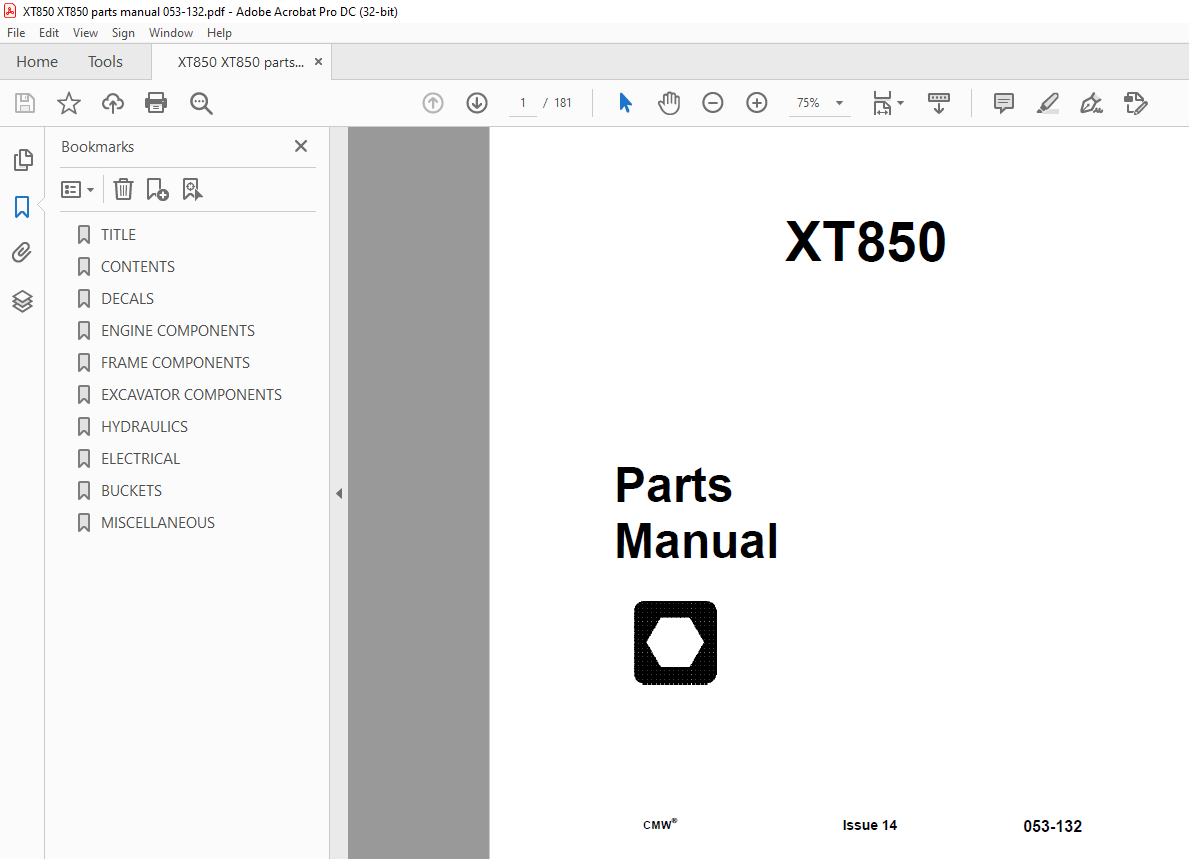
Task: Open the FRAME COMPONENTS bookmark
Action: 175,363
